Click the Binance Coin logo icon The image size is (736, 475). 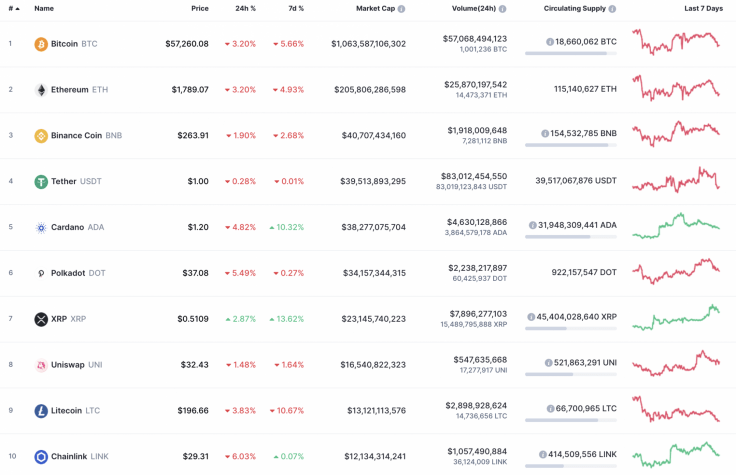click(41, 136)
